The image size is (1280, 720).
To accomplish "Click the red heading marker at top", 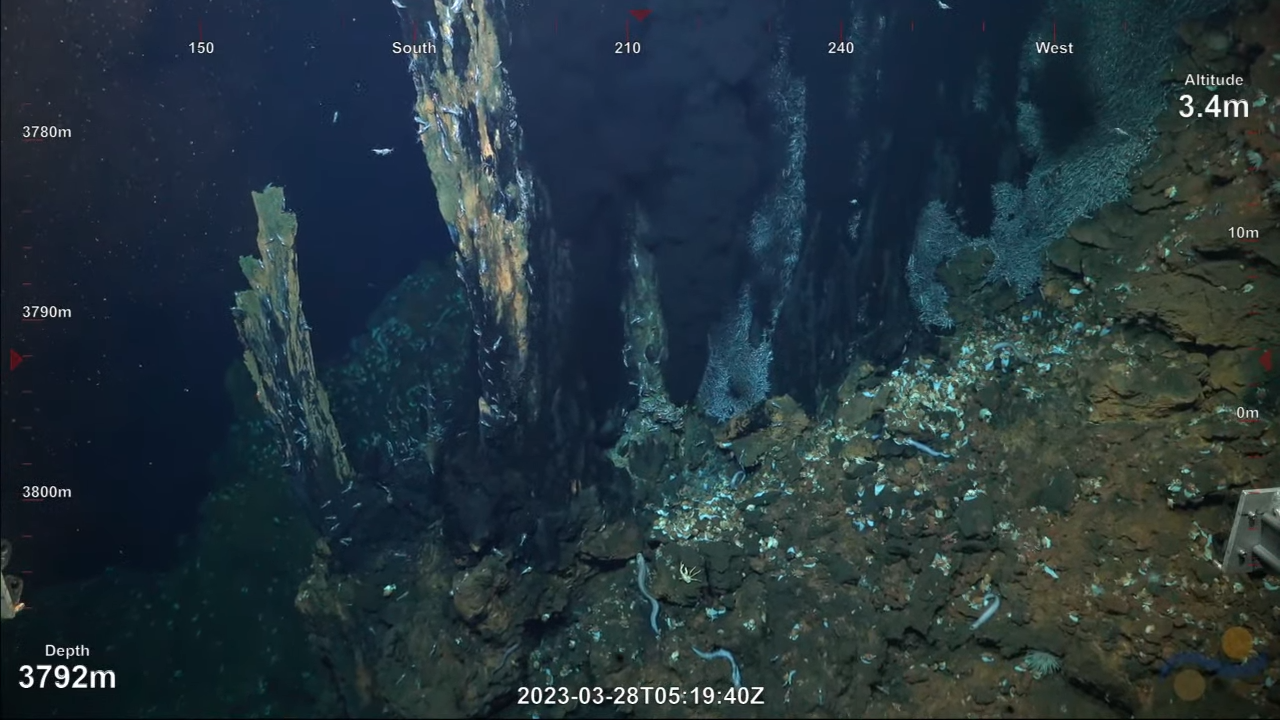I will 639,15.
